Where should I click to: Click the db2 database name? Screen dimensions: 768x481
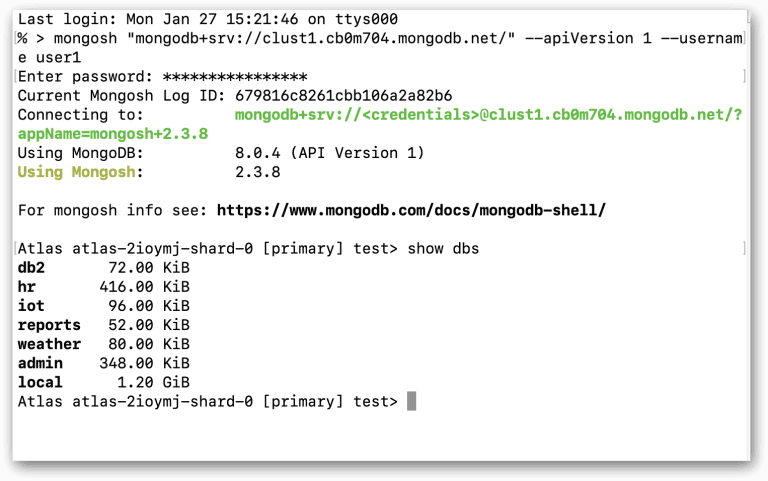[31, 267]
